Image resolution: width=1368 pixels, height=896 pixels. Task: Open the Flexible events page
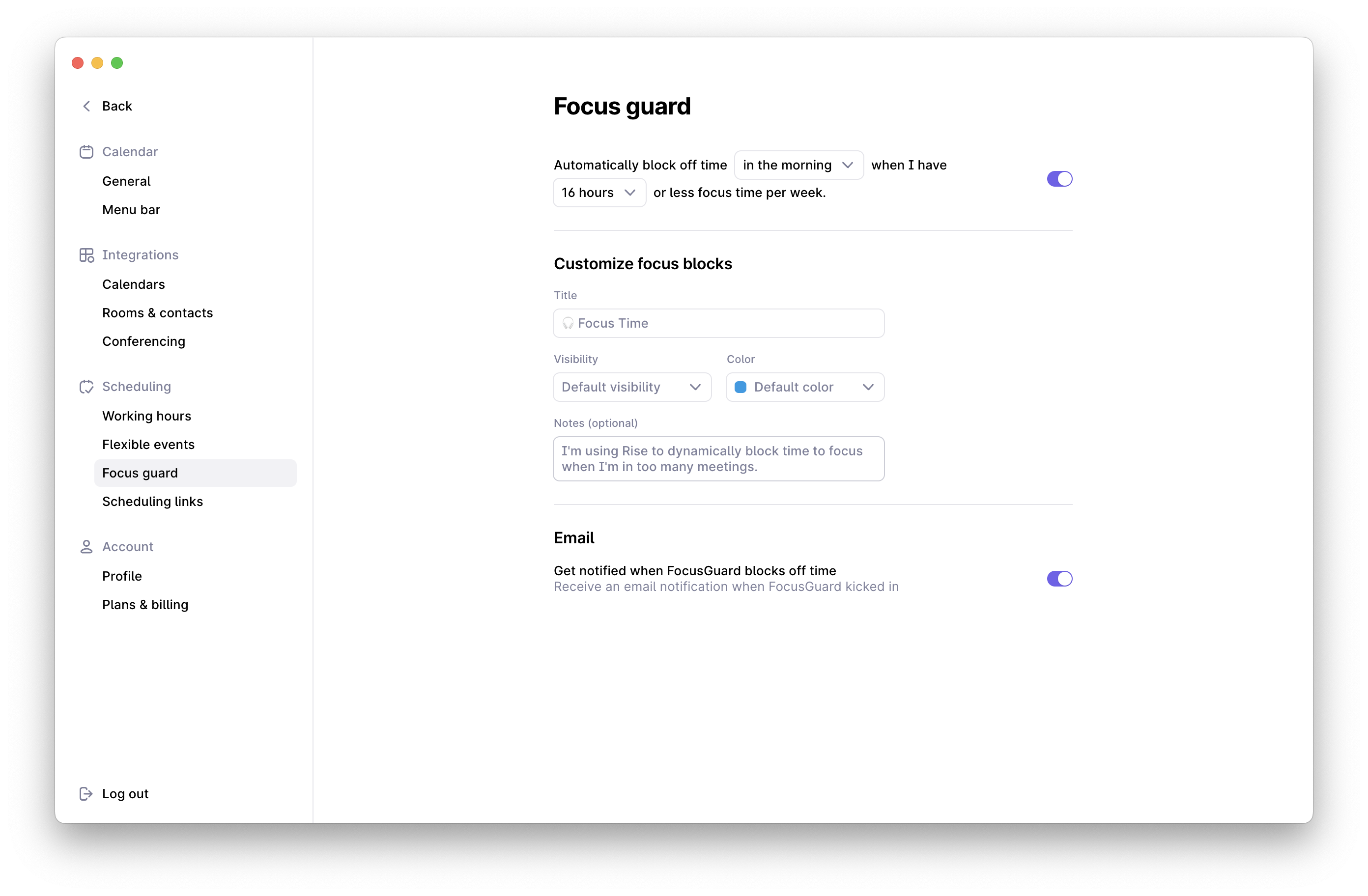tap(148, 444)
